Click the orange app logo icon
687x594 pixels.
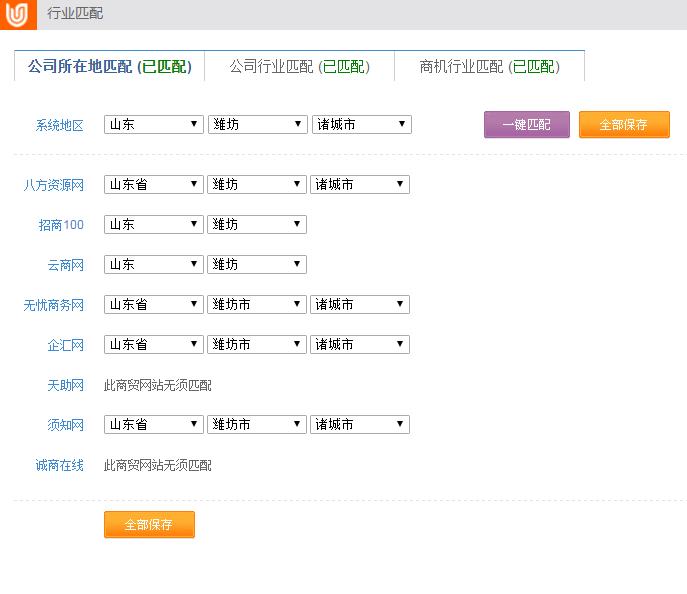point(17,14)
